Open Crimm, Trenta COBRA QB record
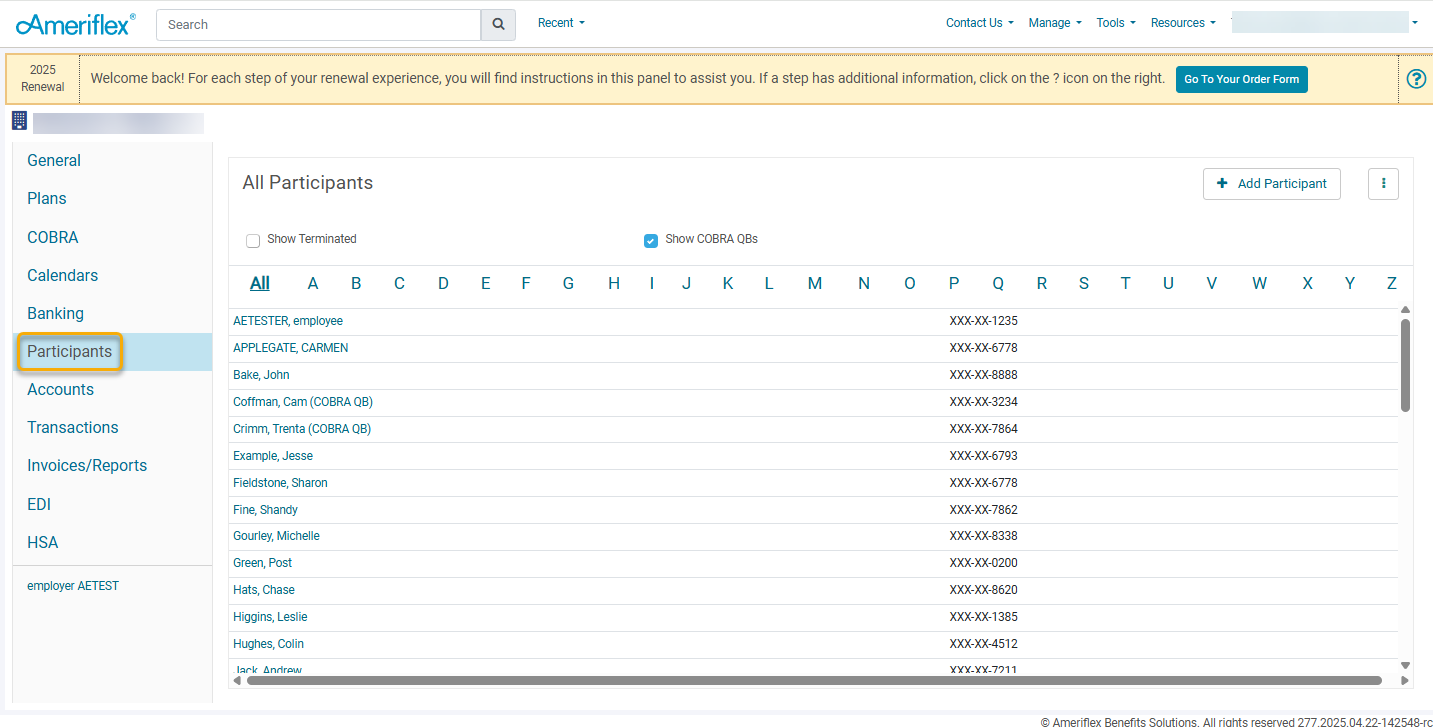1433x727 pixels. 302,429
